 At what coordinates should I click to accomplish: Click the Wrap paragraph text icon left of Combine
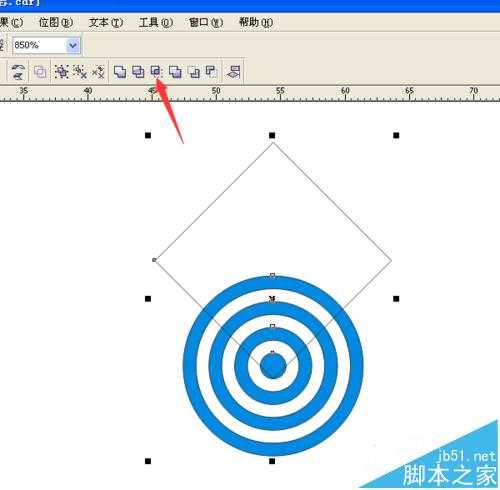pyautogui.click(x=18, y=71)
